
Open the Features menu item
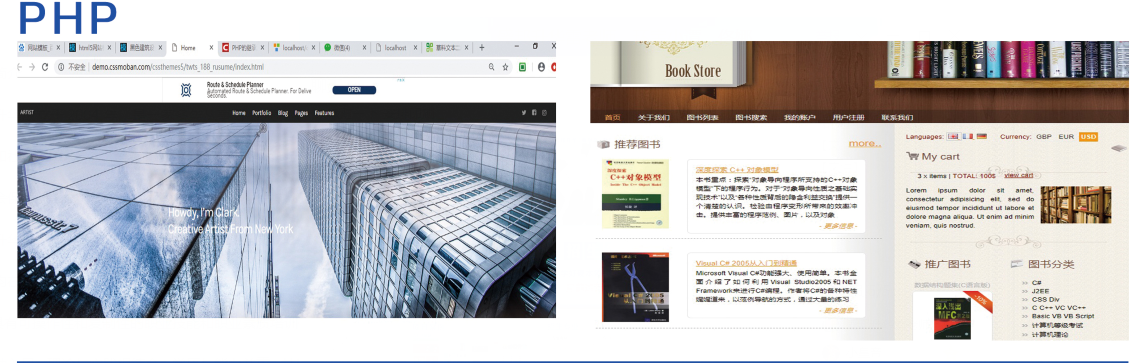[x=324, y=113]
